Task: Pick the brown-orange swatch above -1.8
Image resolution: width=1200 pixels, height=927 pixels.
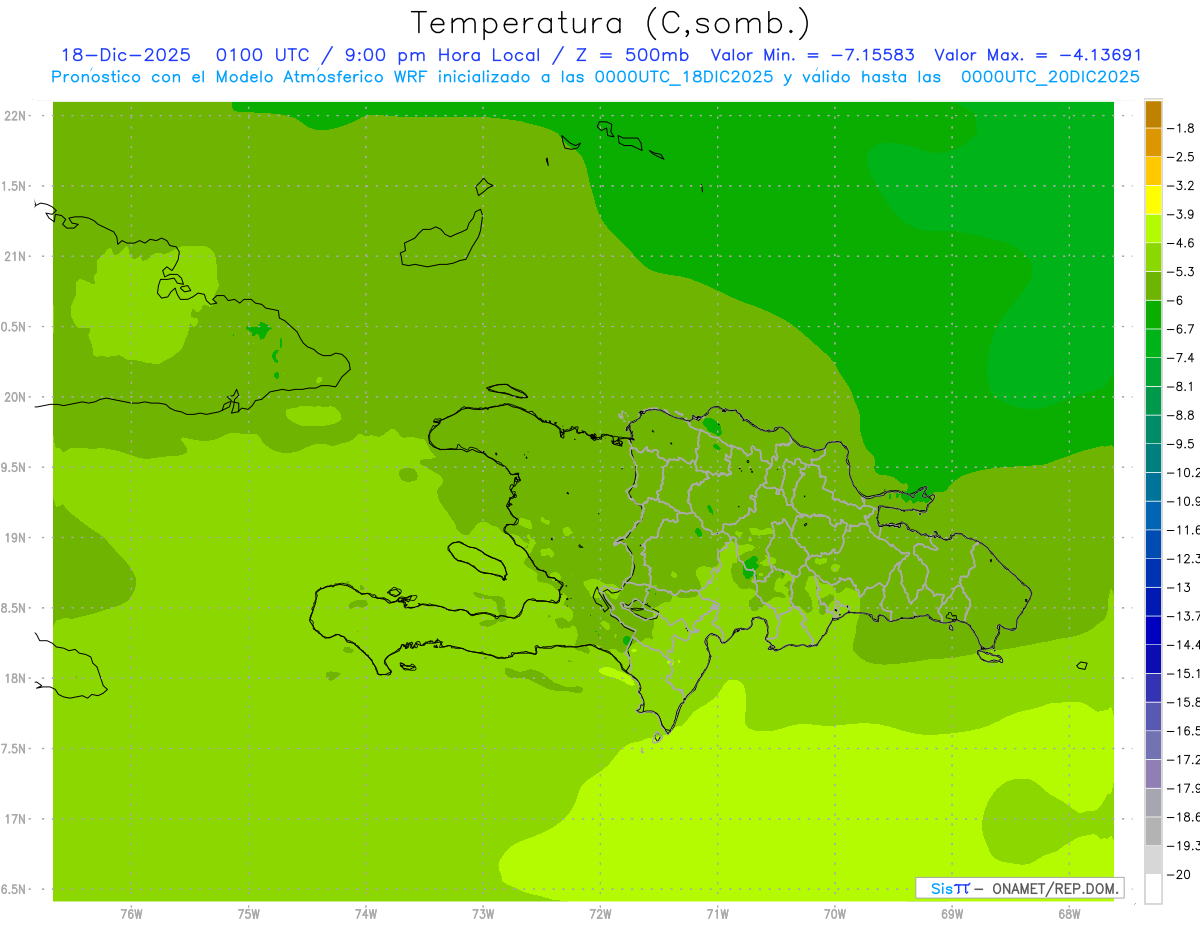Action: pyautogui.click(x=1153, y=114)
